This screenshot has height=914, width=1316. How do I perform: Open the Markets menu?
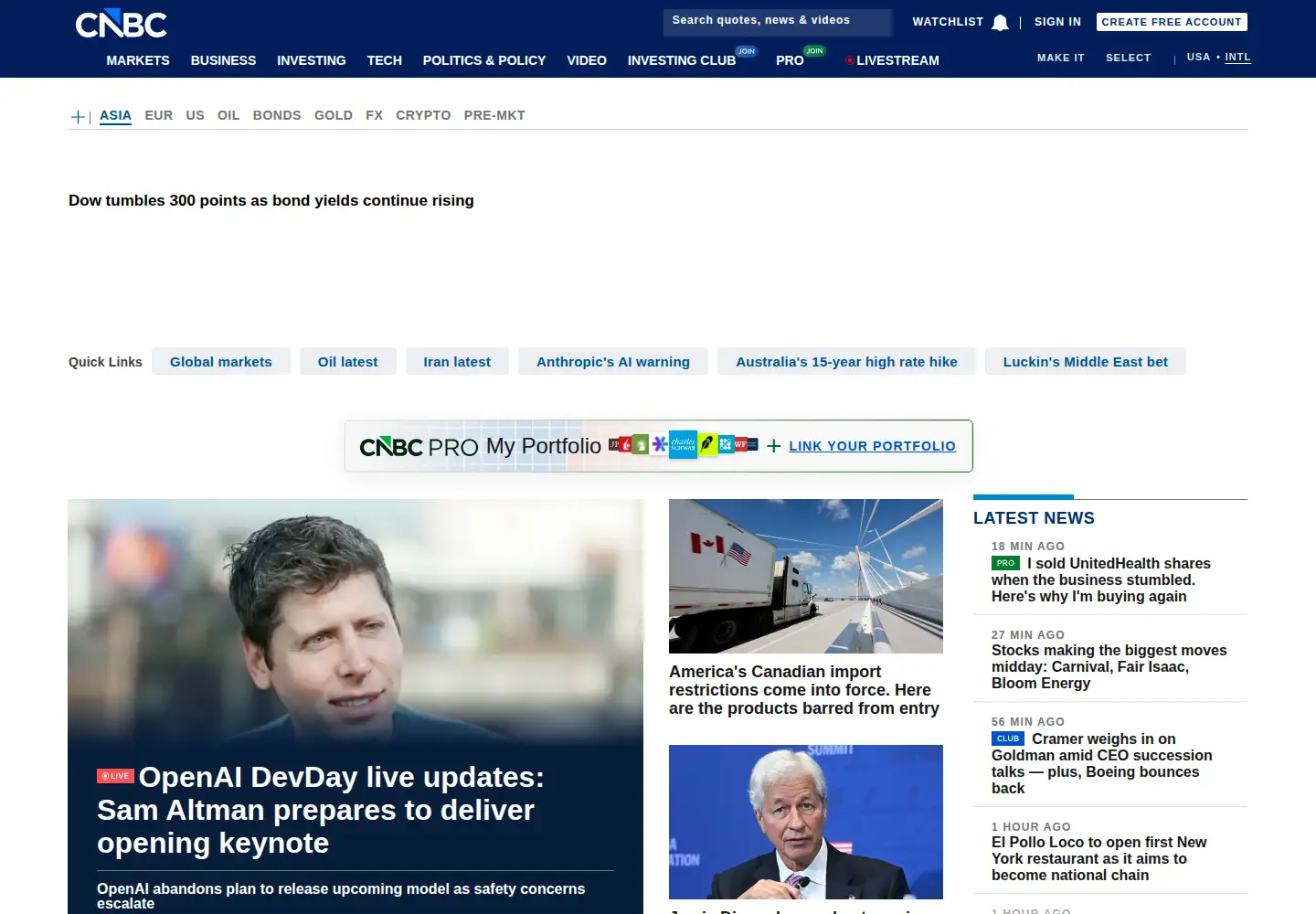click(x=138, y=60)
